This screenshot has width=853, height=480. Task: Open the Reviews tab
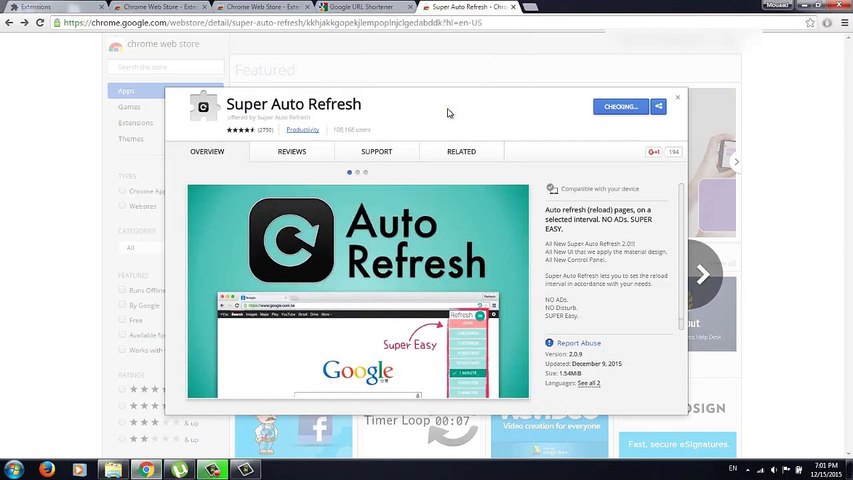292,152
